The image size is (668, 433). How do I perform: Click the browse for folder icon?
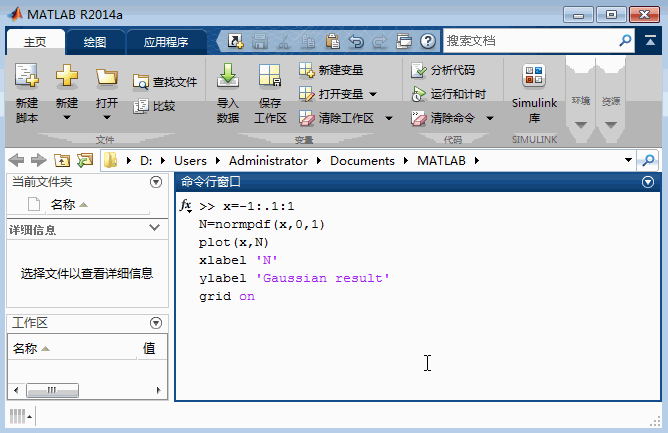coord(85,160)
